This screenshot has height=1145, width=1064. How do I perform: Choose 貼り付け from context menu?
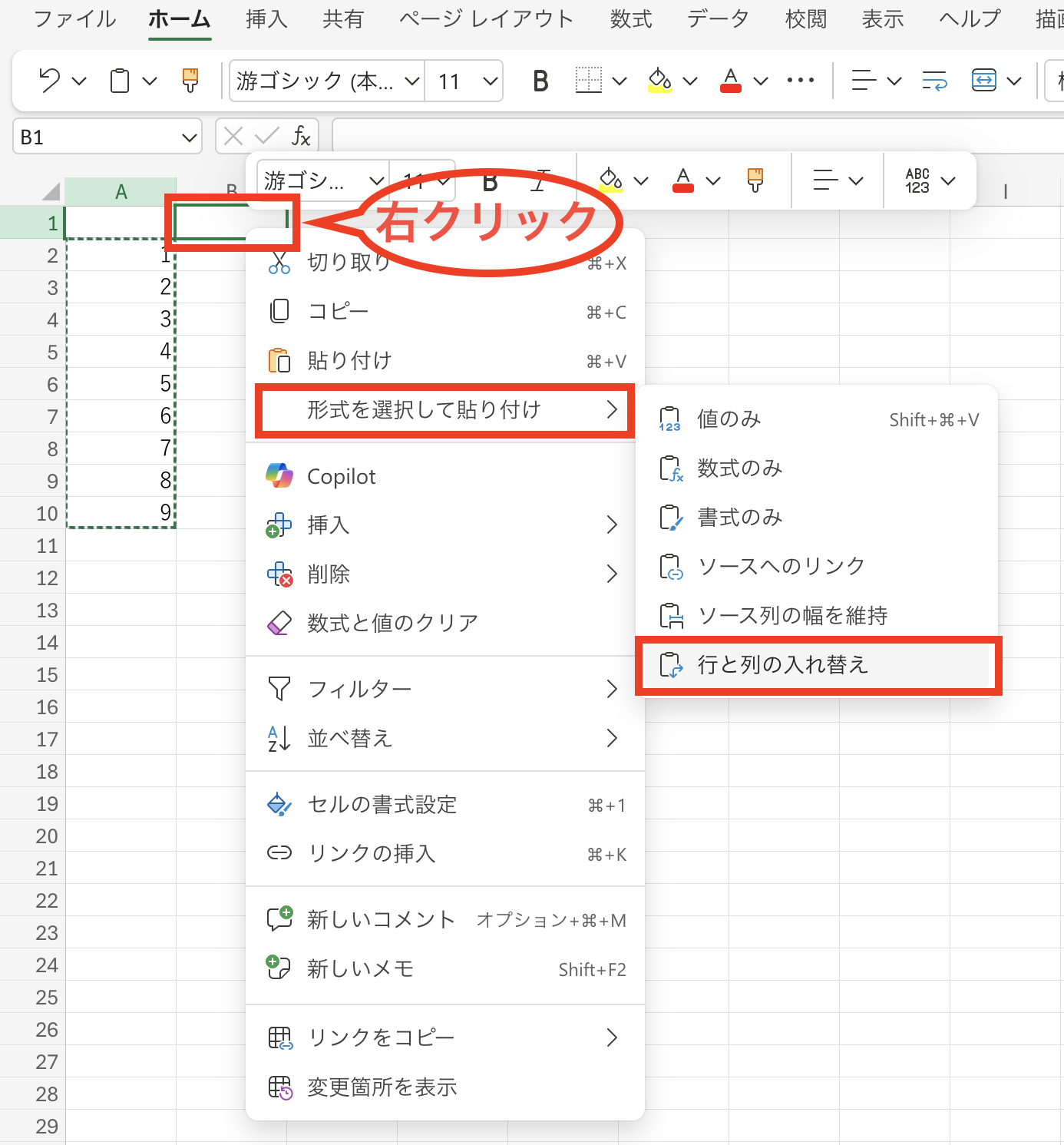click(445, 361)
